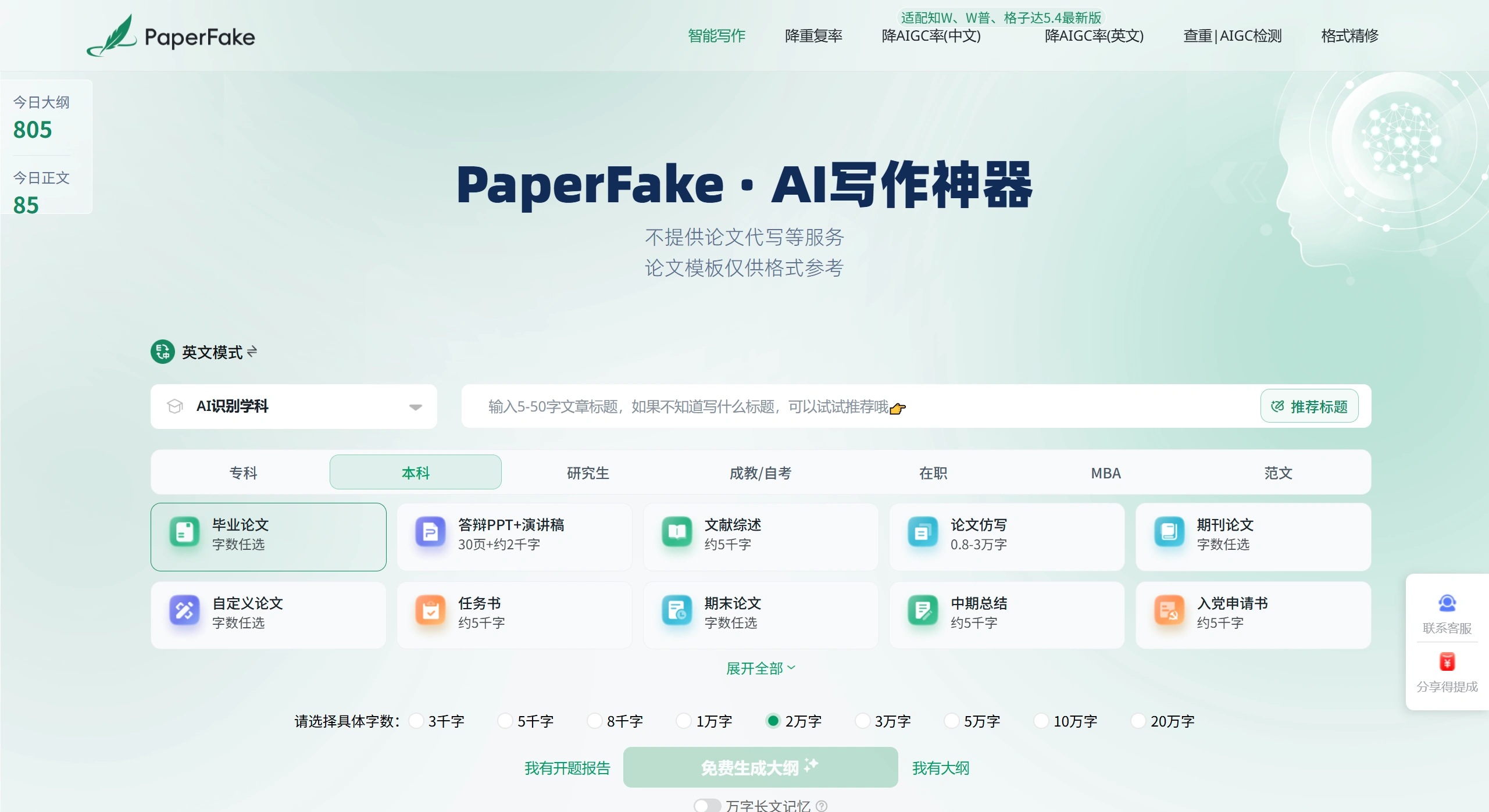Click the English mode swap icon
The image size is (1489, 812).
click(252, 352)
